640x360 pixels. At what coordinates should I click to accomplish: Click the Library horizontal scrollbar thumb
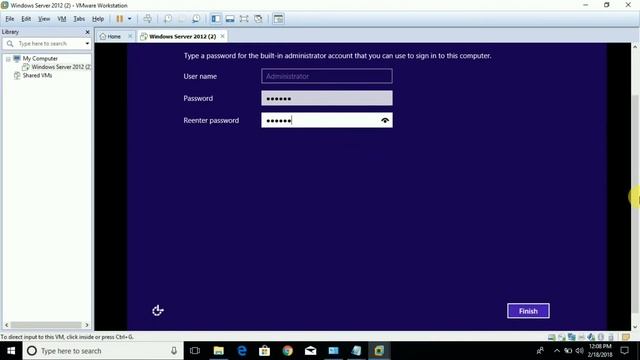tap(46, 325)
